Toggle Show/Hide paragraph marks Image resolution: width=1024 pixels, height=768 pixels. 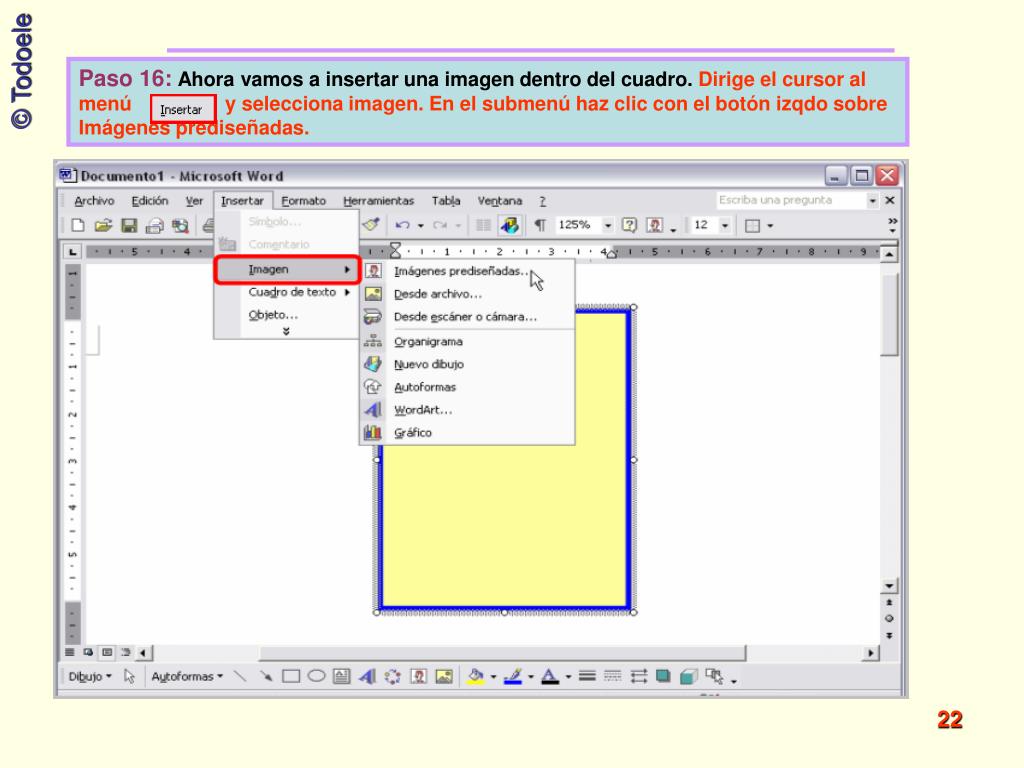[x=540, y=225]
